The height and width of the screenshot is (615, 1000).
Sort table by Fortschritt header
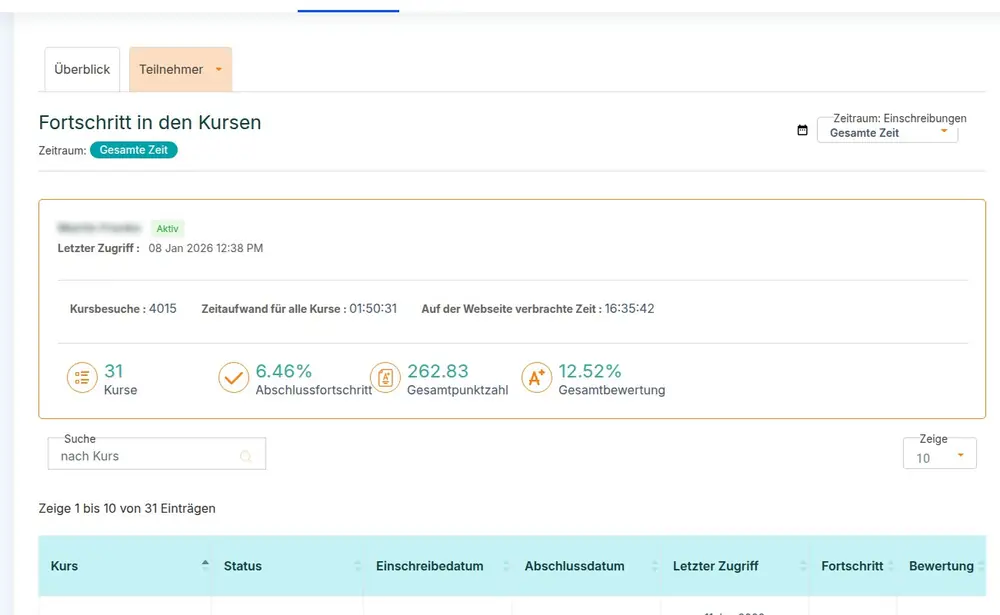(852, 566)
